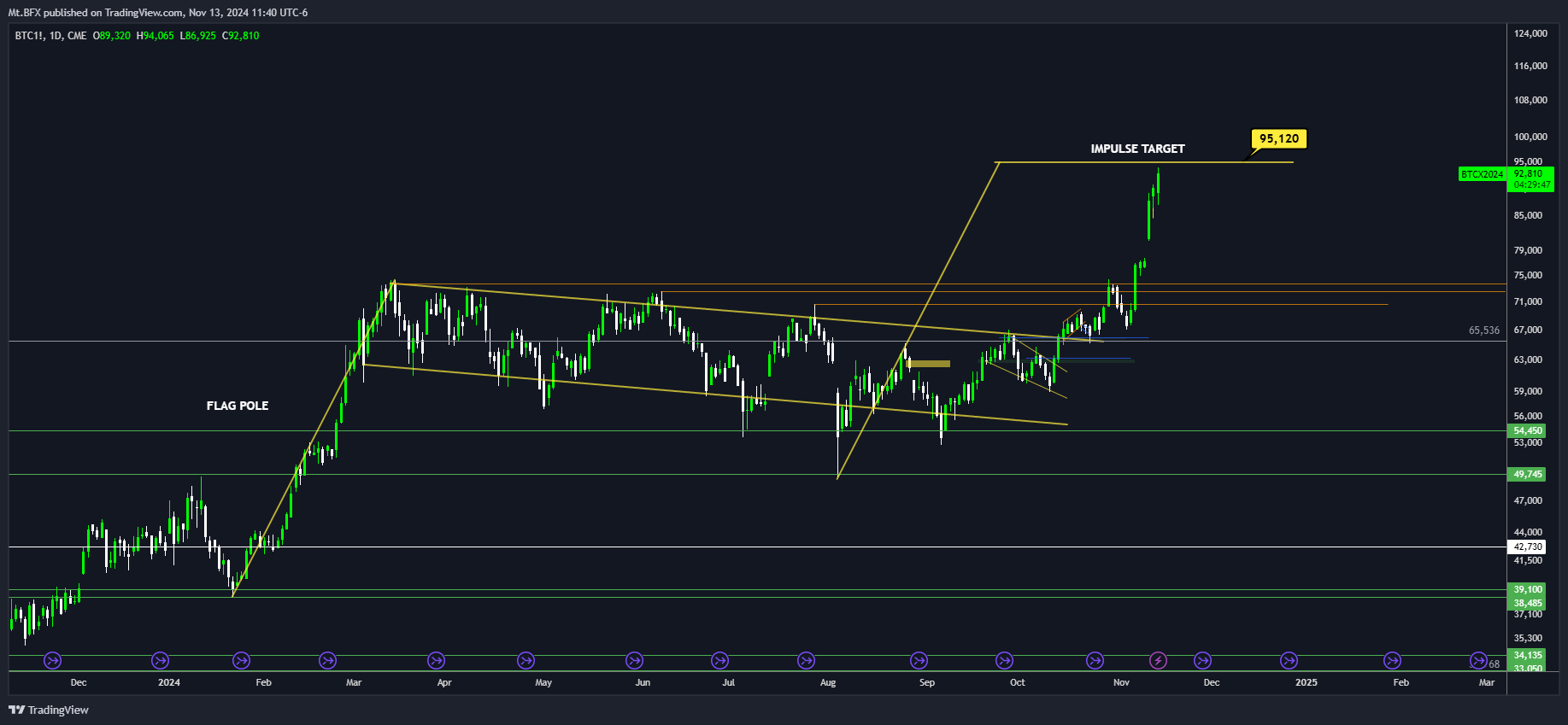The width and height of the screenshot is (1568, 725).
Task: Click the event marker just left of Oct
Action: (x=1005, y=660)
